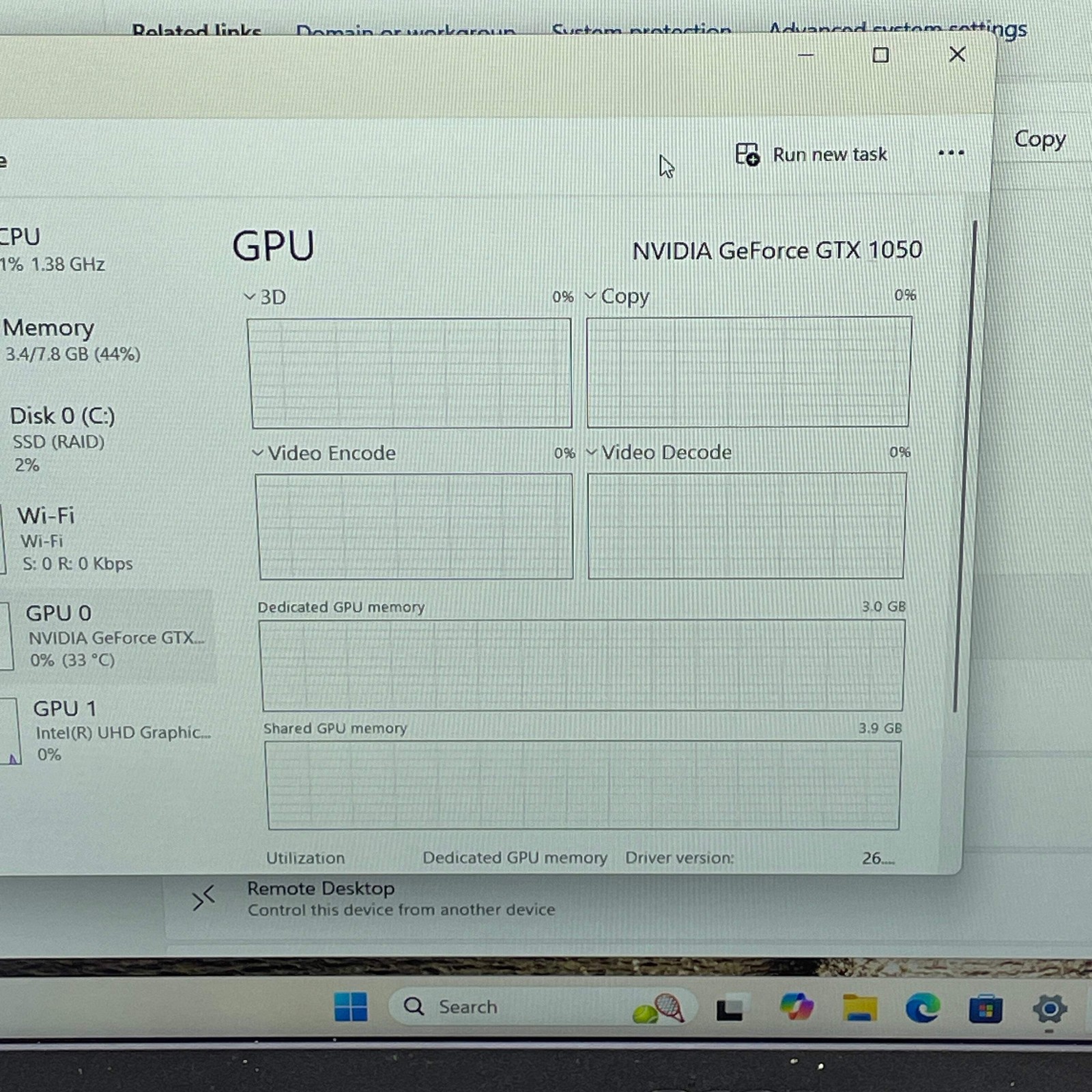The width and height of the screenshot is (1092, 1092).
Task: Open Microsoft Store from the taskbar
Action: (x=986, y=1009)
